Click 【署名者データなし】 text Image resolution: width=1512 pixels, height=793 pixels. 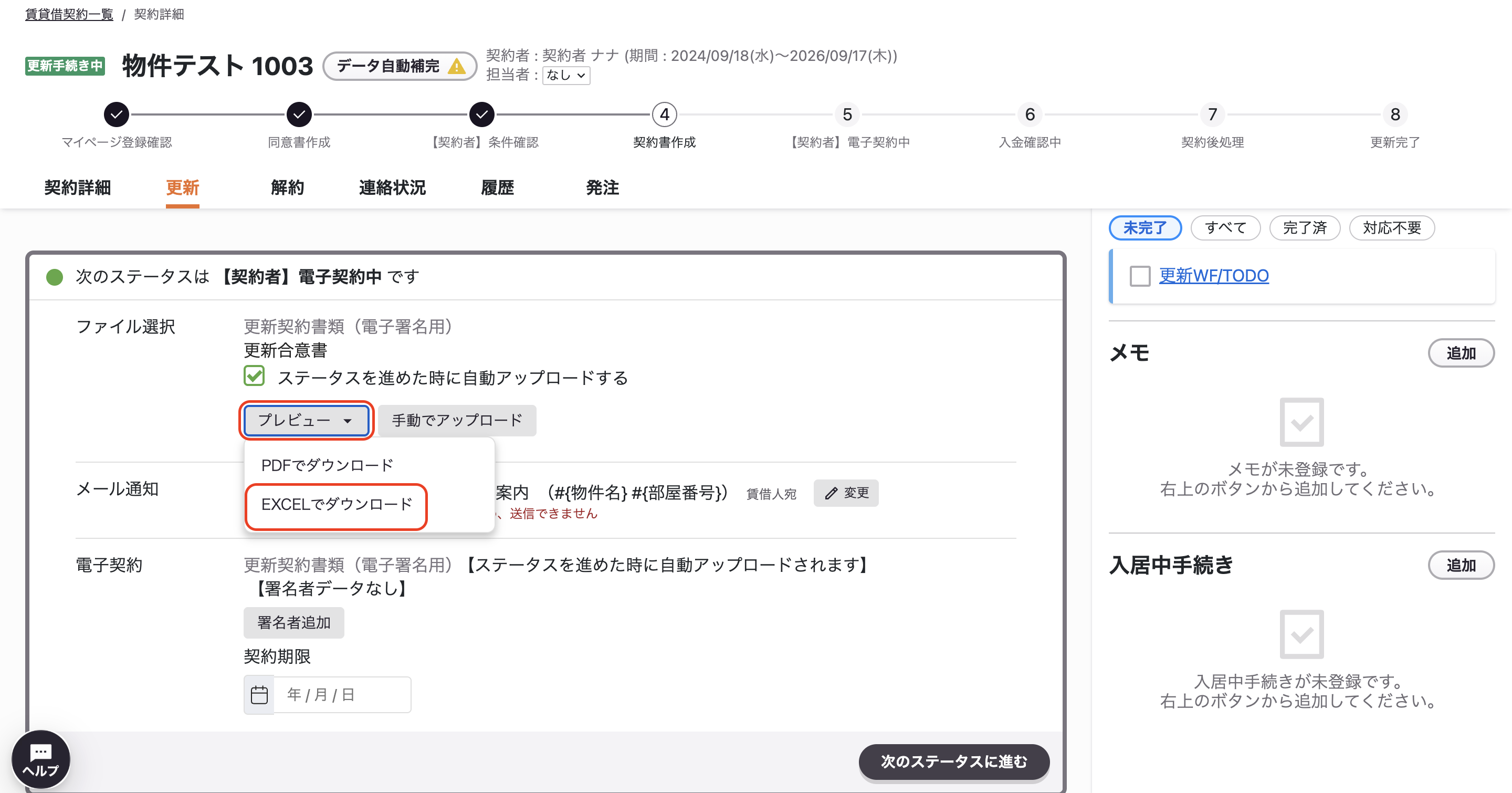332,589
